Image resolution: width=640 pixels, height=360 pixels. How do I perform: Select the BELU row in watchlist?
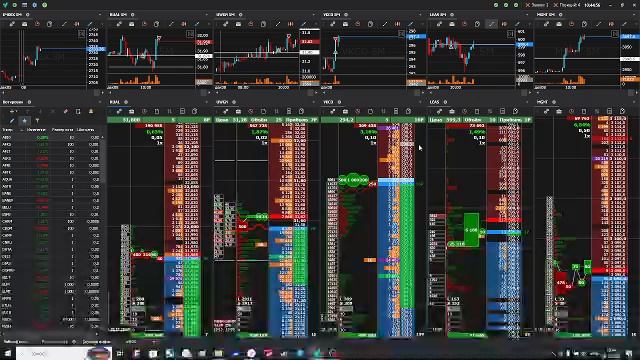coord(51,207)
